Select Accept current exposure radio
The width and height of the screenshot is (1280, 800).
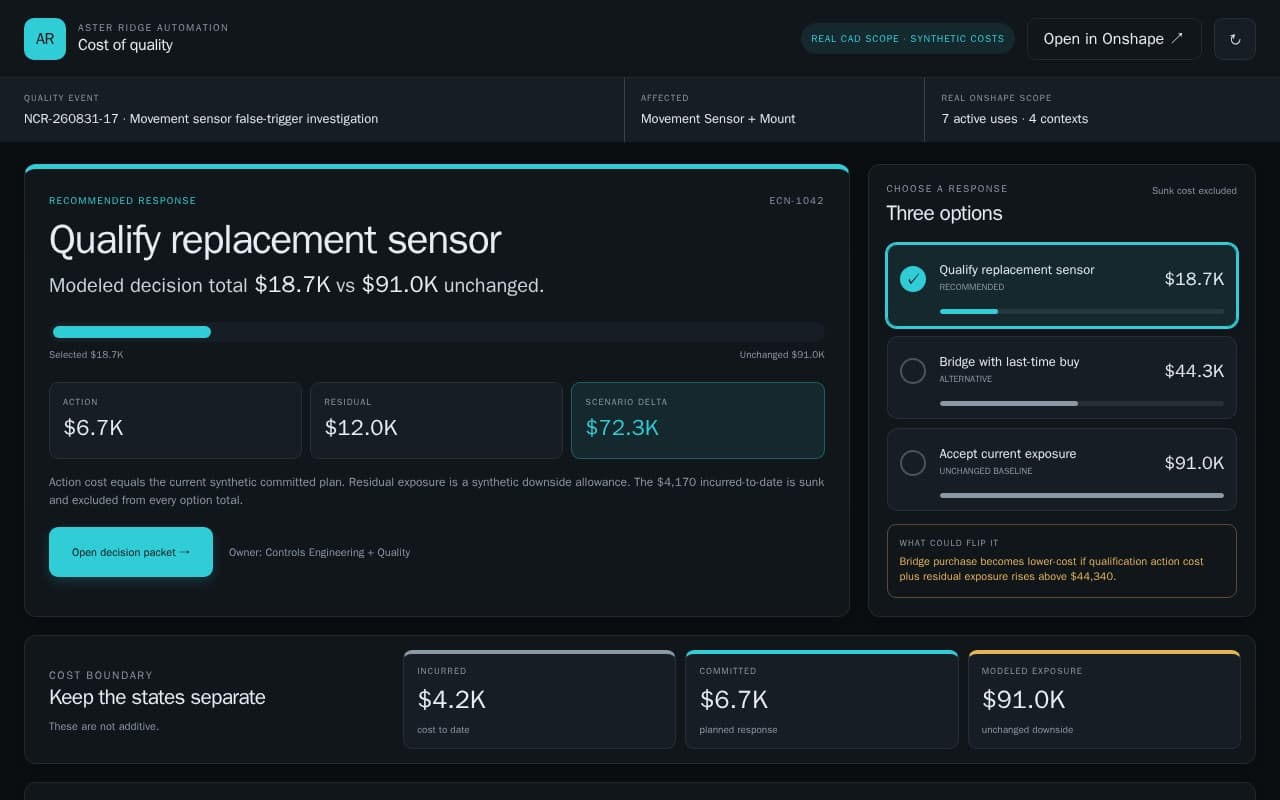[x=913, y=463]
